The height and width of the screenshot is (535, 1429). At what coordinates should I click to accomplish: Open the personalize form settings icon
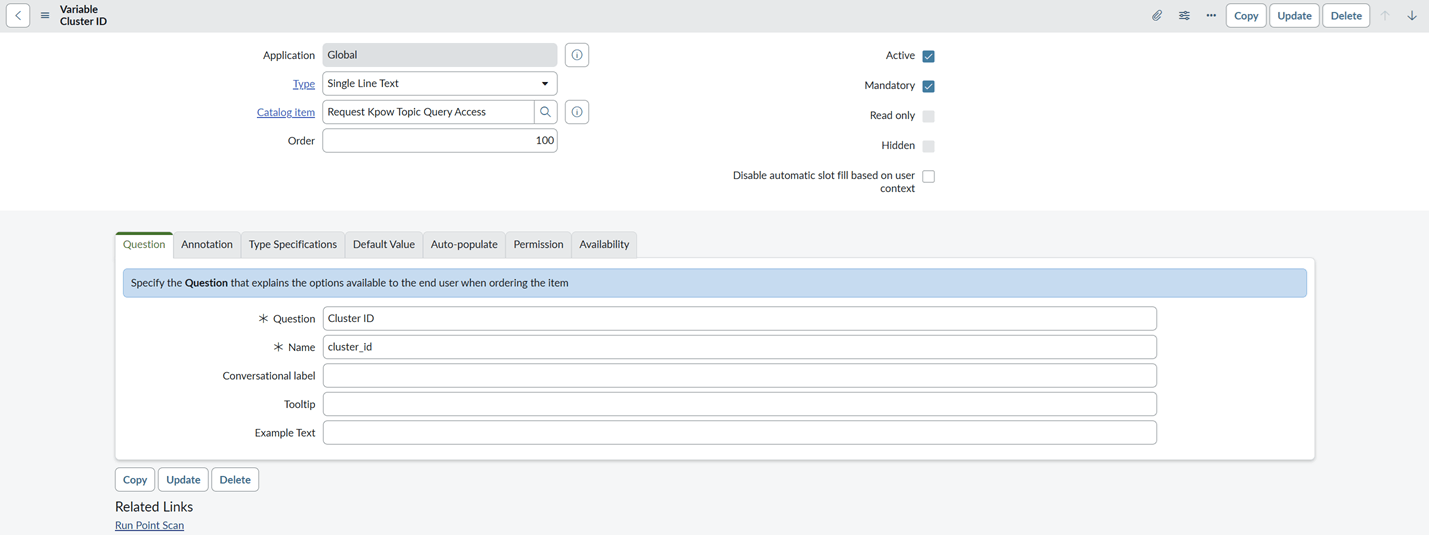pyautogui.click(x=1184, y=16)
